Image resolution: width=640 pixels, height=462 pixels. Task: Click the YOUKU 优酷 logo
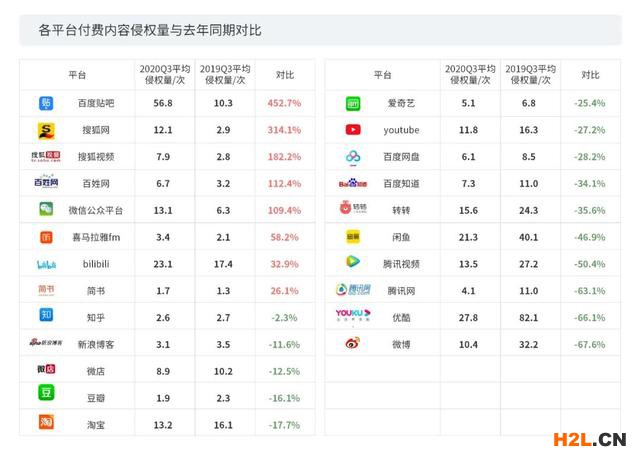[353, 315]
